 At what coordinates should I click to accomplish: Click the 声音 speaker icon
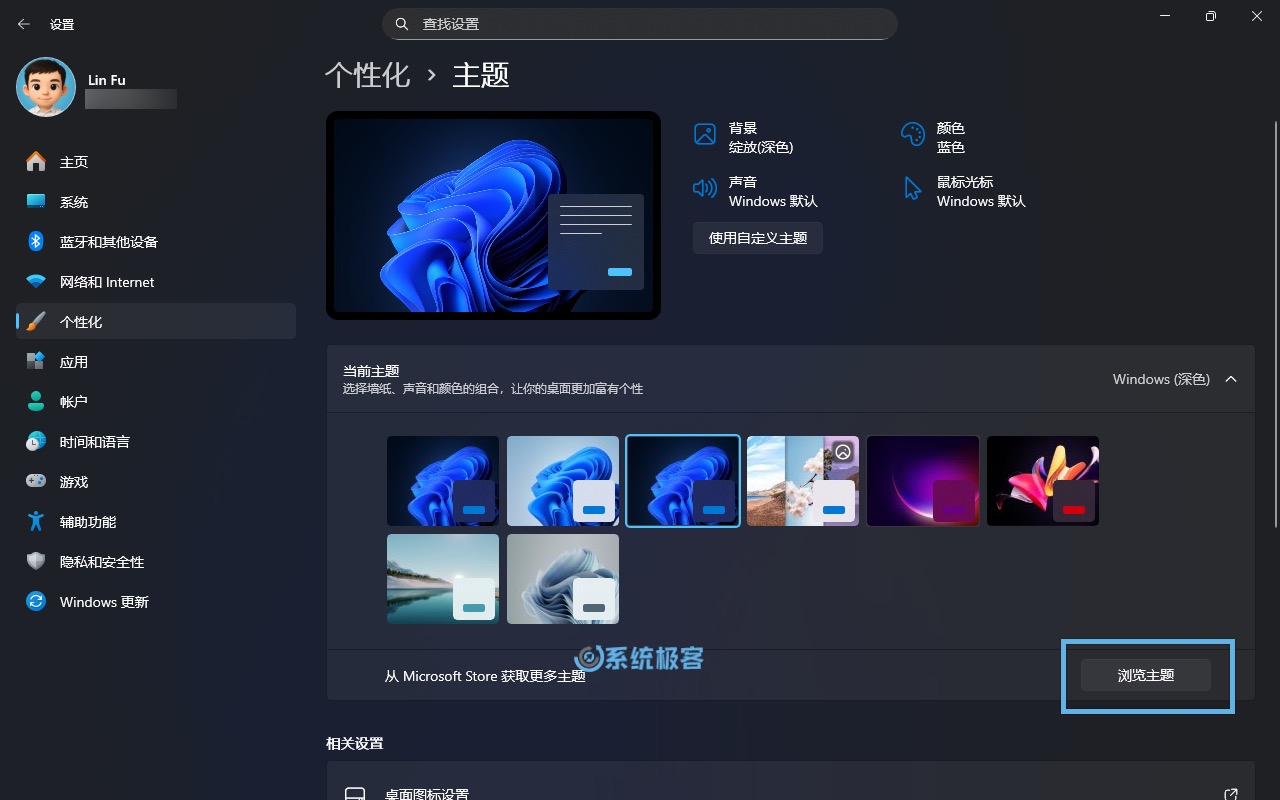point(705,188)
